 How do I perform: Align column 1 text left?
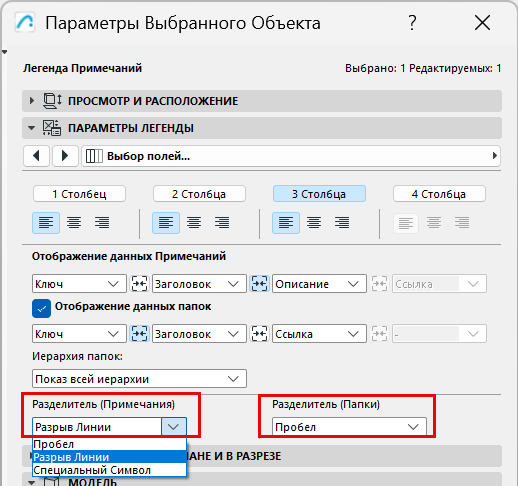(46, 223)
